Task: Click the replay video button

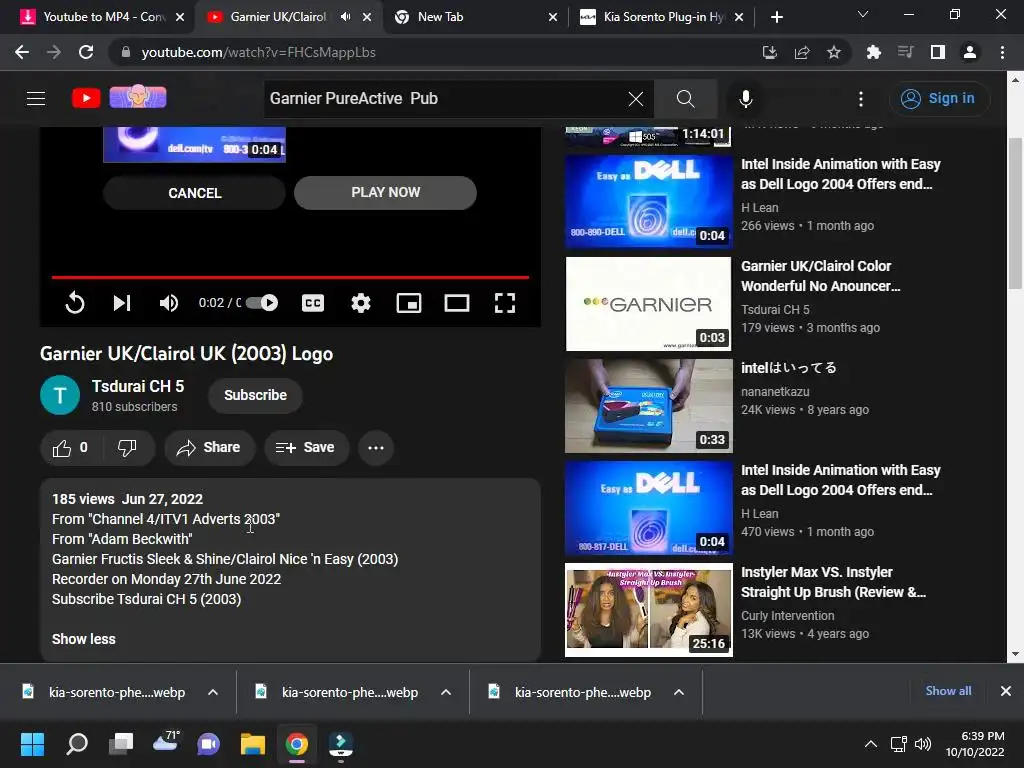Action: click(75, 303)
